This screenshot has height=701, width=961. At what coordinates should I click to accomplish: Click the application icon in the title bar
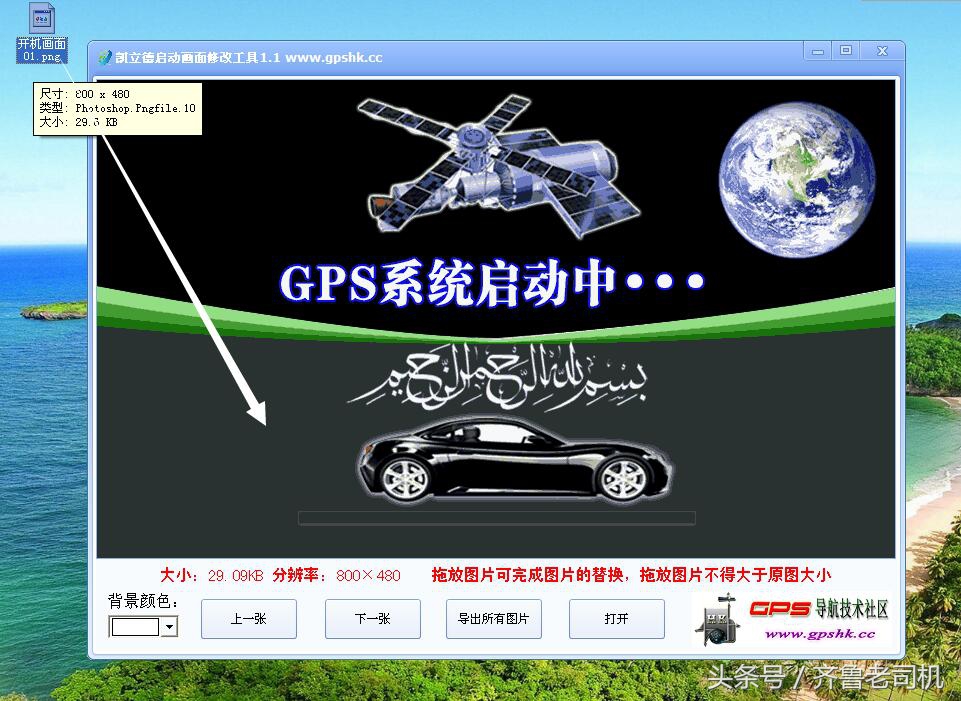point(103,56)
